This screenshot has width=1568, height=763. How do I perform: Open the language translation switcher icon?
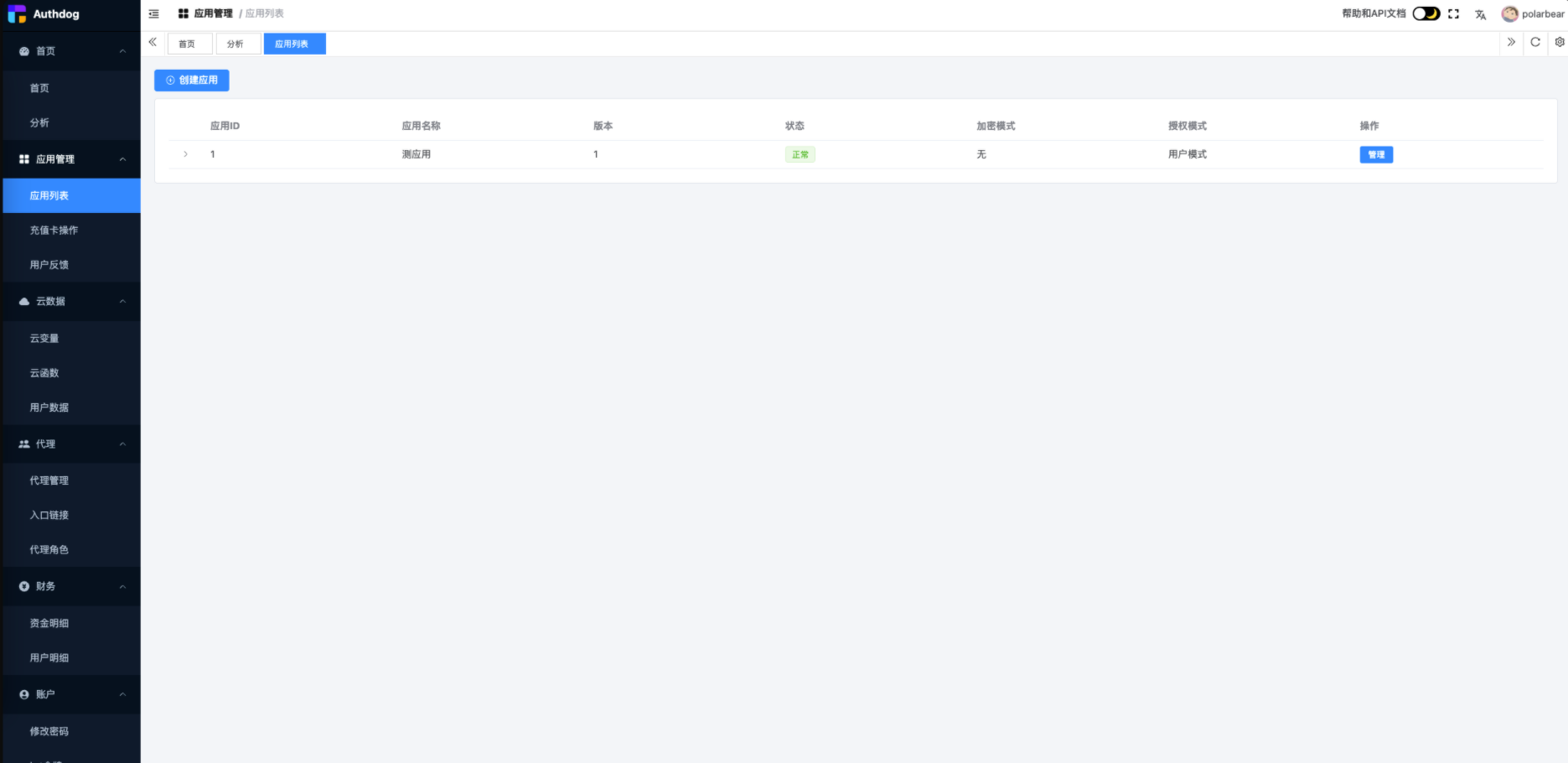click(x=1480, y=14)
